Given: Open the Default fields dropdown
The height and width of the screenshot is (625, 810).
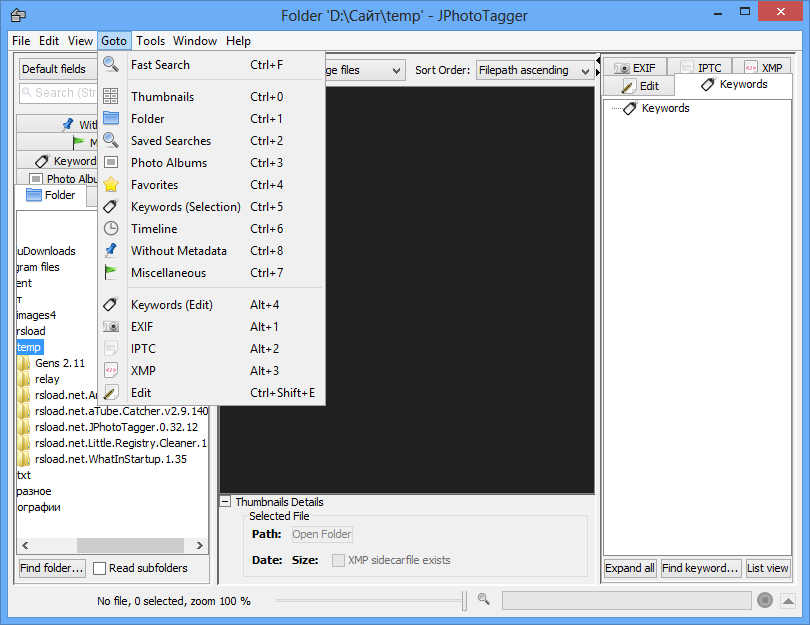Looking at the screenshot, I should click(57, 69).
